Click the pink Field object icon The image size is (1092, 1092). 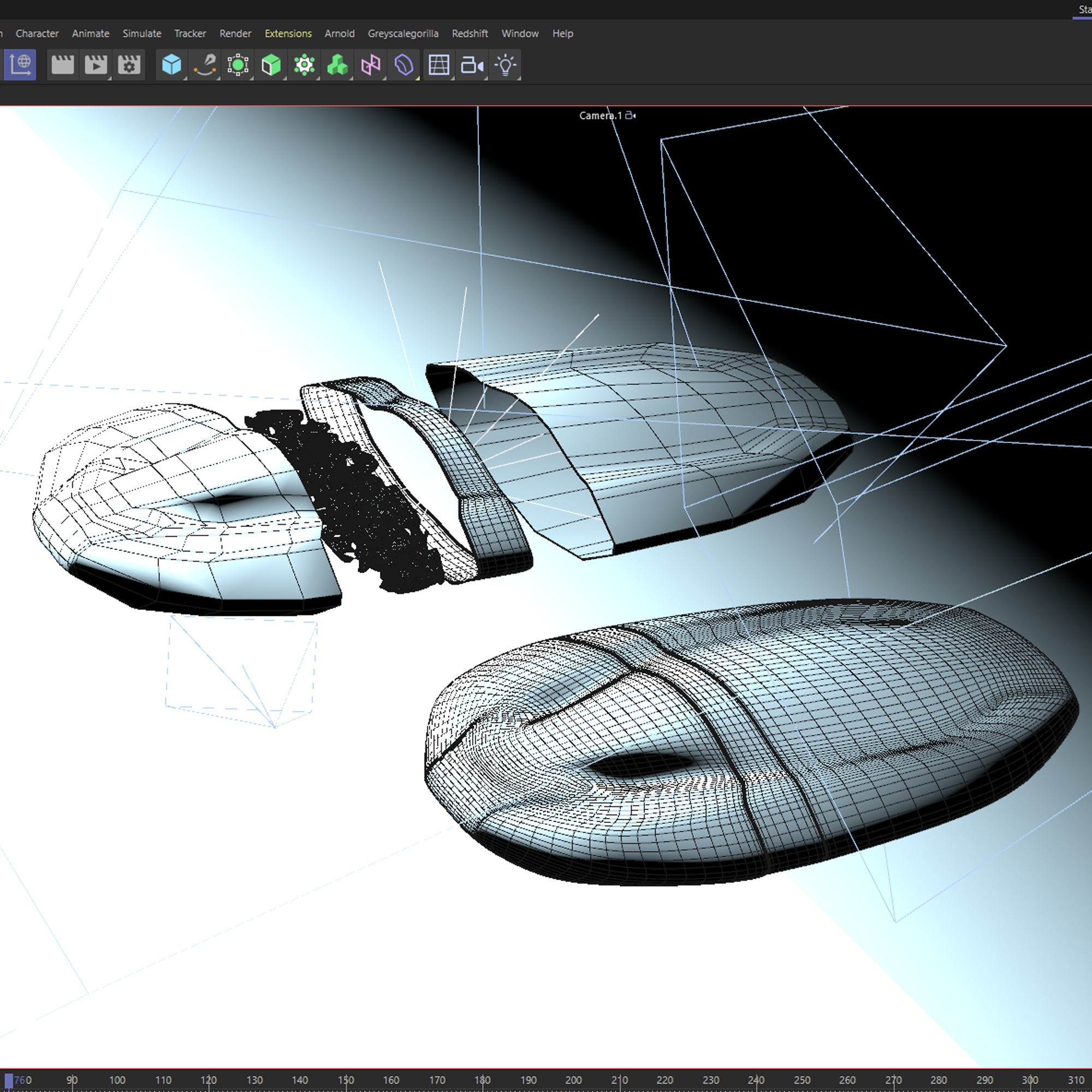click(x=371, y=65)
